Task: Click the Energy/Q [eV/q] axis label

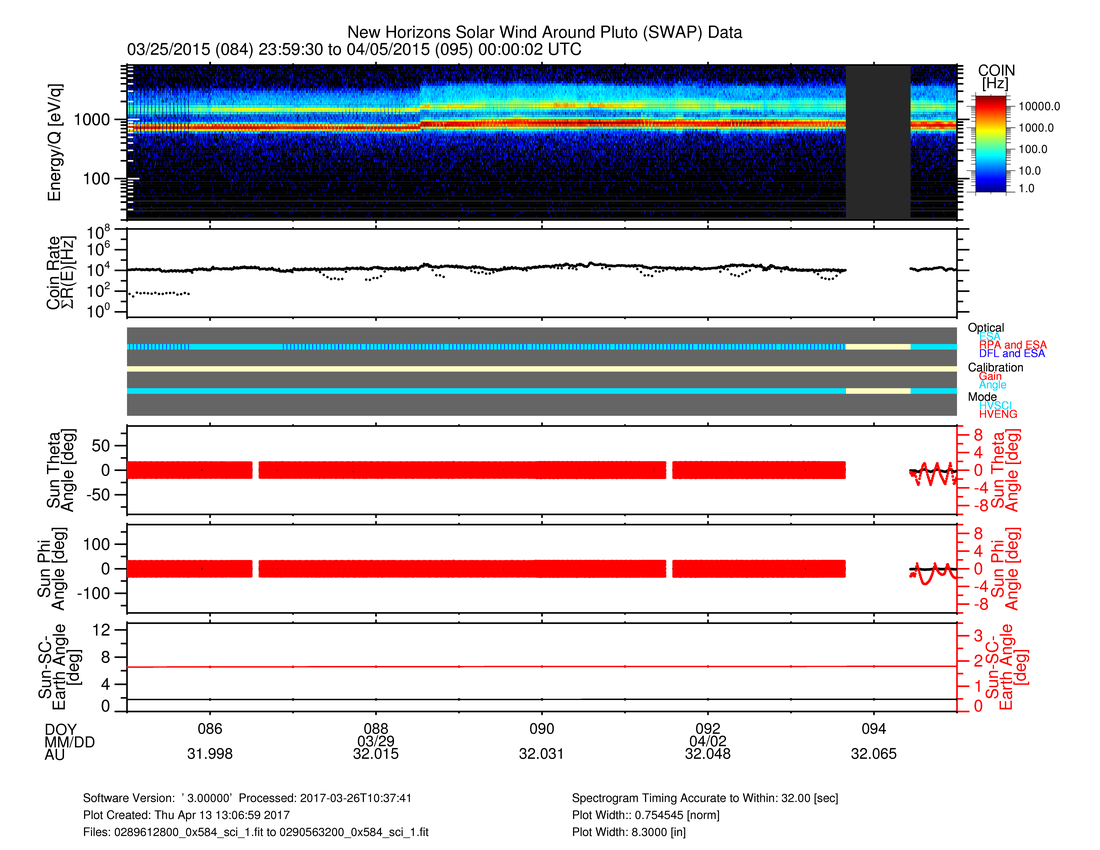Action: coord(56,142)
